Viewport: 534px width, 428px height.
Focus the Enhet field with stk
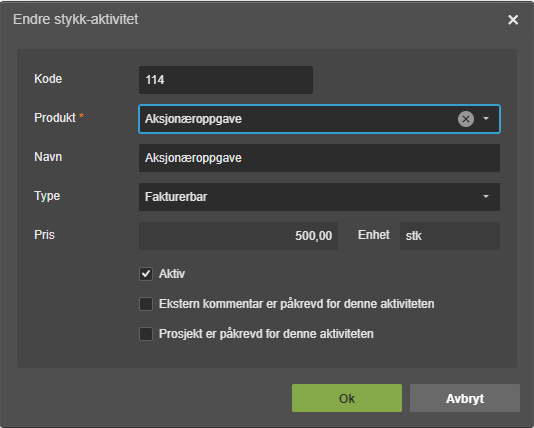(x=450, y=236)
